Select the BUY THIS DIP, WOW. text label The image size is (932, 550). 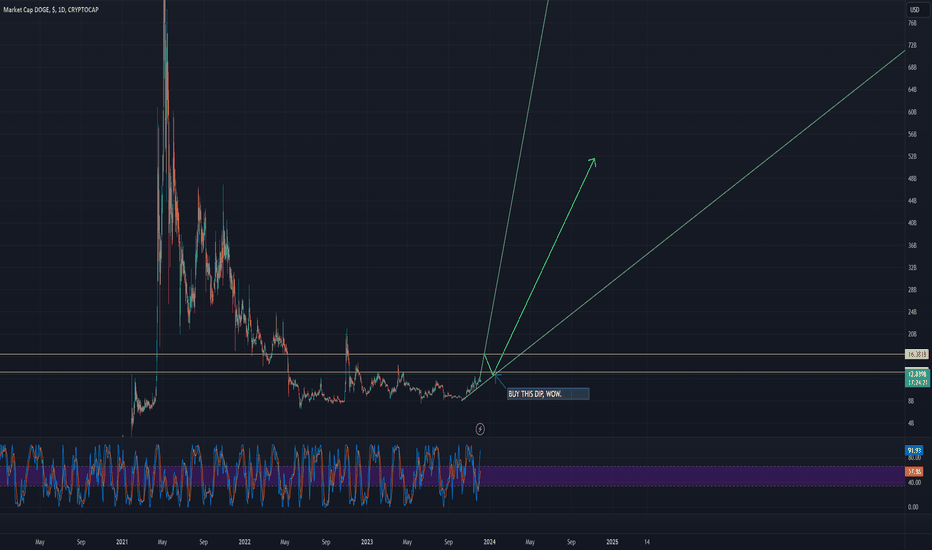coord(548,394)
